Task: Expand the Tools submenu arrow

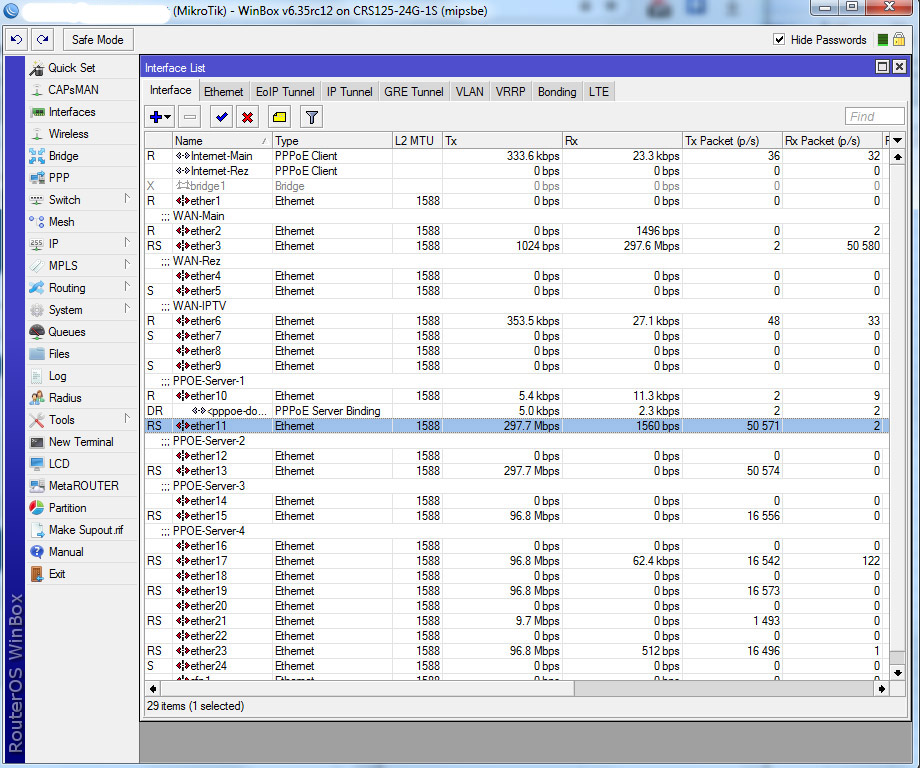Action: coord(127,418)
